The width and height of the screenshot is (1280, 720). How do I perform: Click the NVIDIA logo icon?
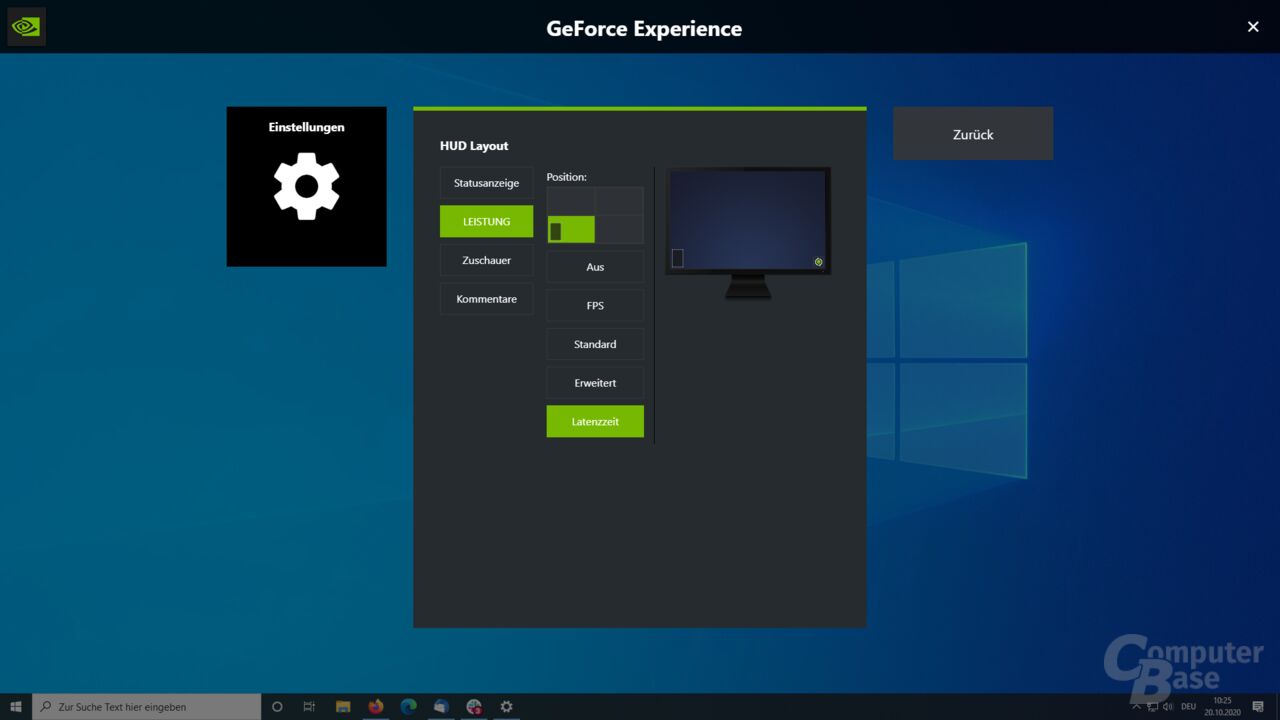pos(26,27)
